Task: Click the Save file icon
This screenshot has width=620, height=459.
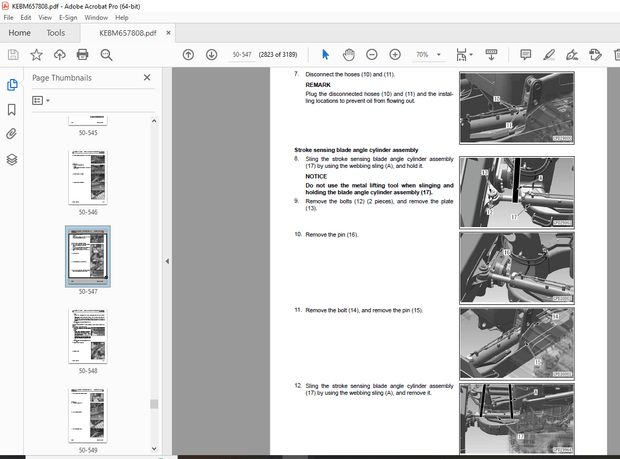Action: click(x=13, y=55)
